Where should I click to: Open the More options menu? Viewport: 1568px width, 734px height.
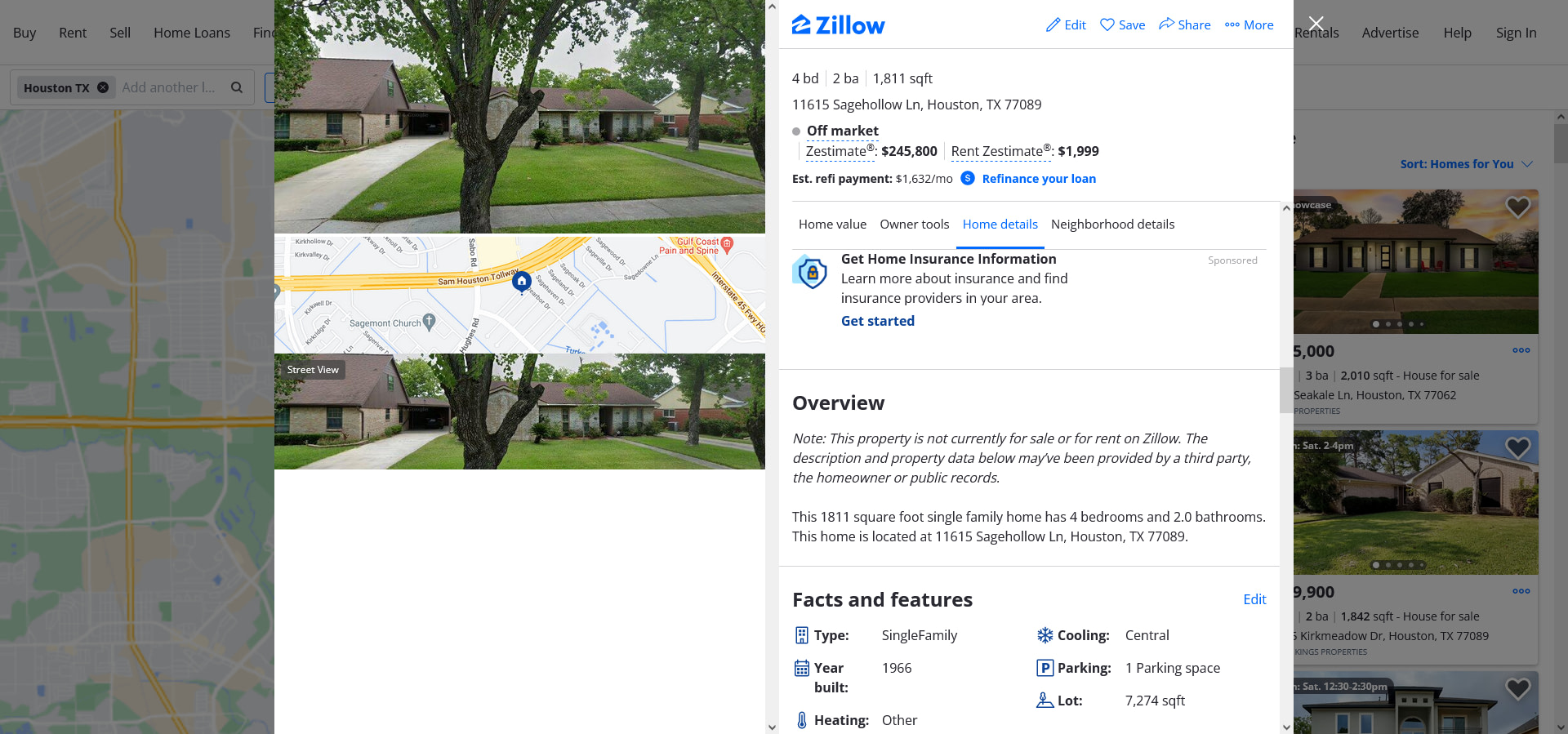coord(1249,24)
